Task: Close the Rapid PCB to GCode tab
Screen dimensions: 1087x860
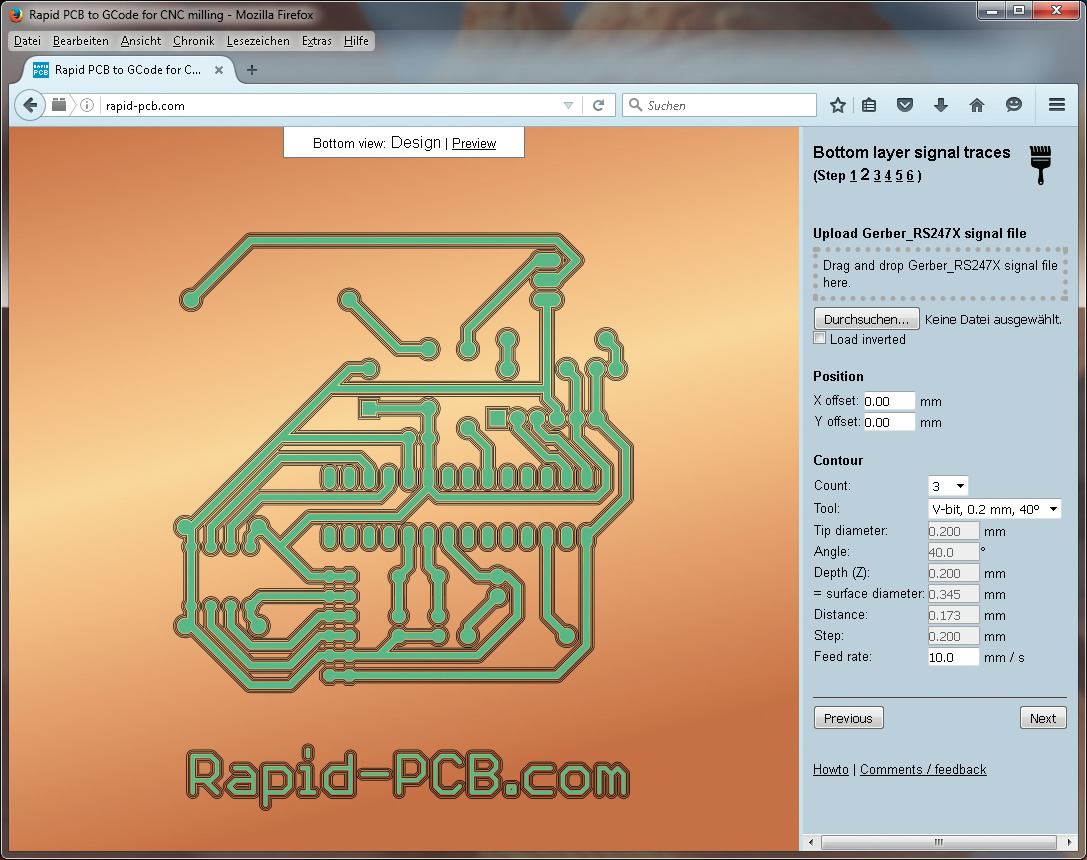Action: pos(218,70)
